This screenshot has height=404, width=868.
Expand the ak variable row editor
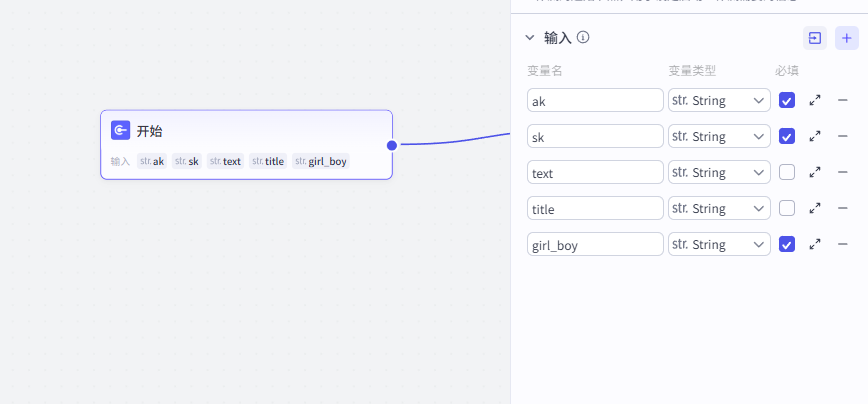[x=815, y=100]
